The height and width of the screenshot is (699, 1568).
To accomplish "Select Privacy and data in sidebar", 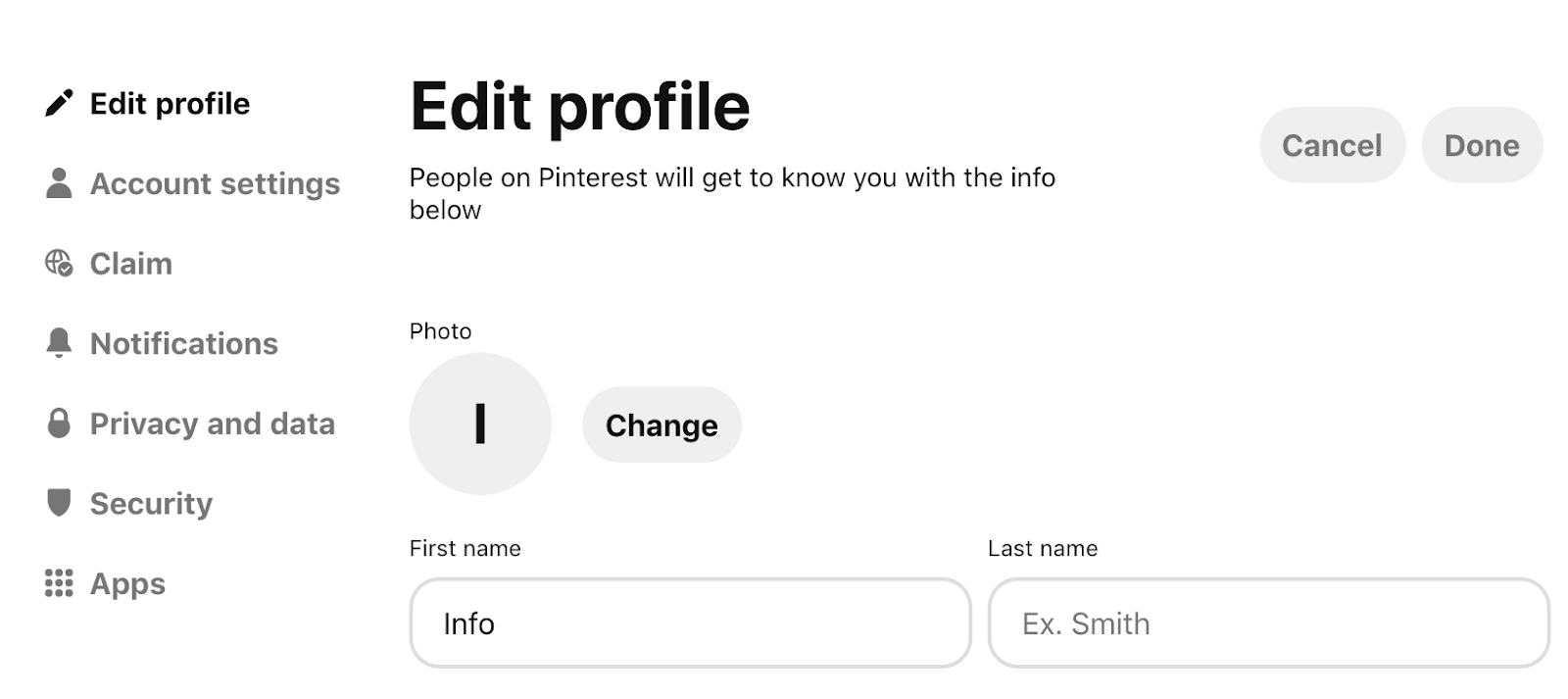I will pos(212,424).
